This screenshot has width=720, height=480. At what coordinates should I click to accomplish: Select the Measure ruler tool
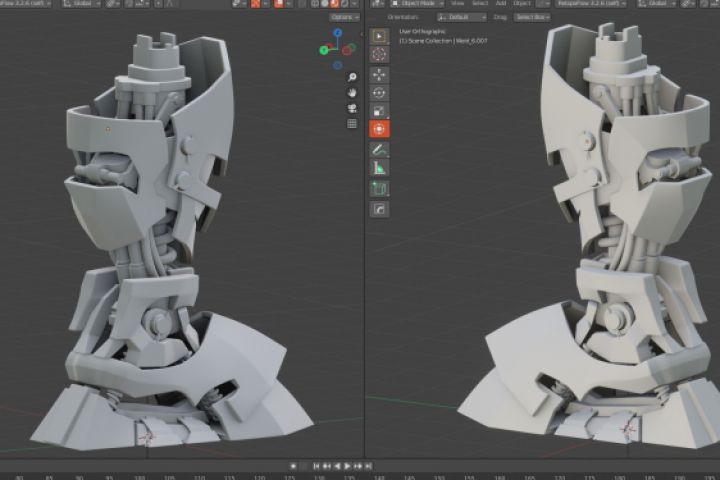coord(379,168)
